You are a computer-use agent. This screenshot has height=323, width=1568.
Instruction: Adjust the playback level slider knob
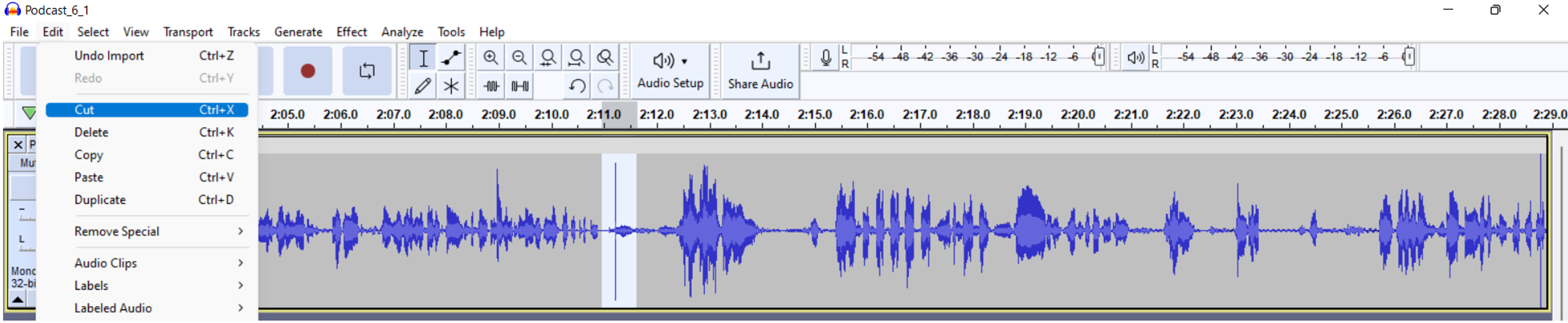coord(1408,57)
